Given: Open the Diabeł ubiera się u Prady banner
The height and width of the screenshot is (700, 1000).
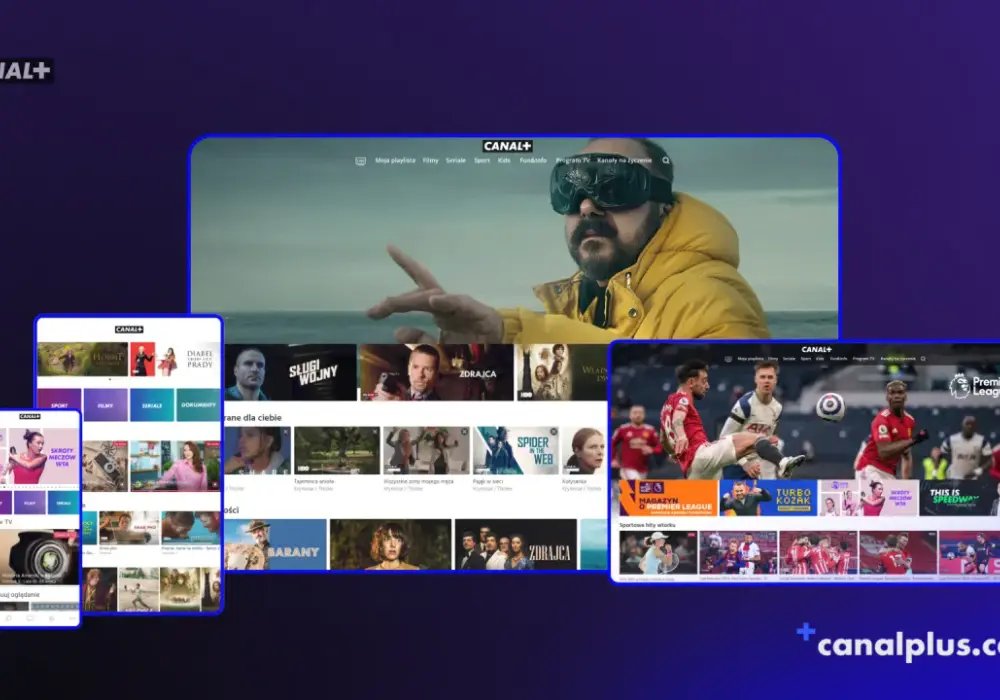Looking at the screenshot, I should coord(175,359).
